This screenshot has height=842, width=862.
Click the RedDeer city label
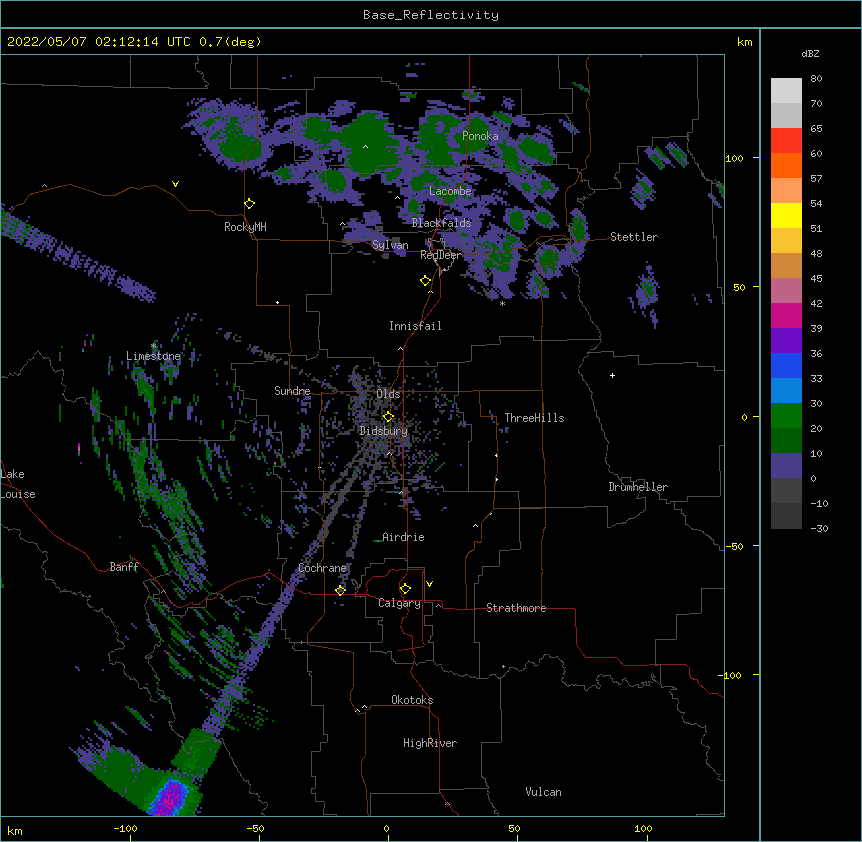click(x=440, y=255)
